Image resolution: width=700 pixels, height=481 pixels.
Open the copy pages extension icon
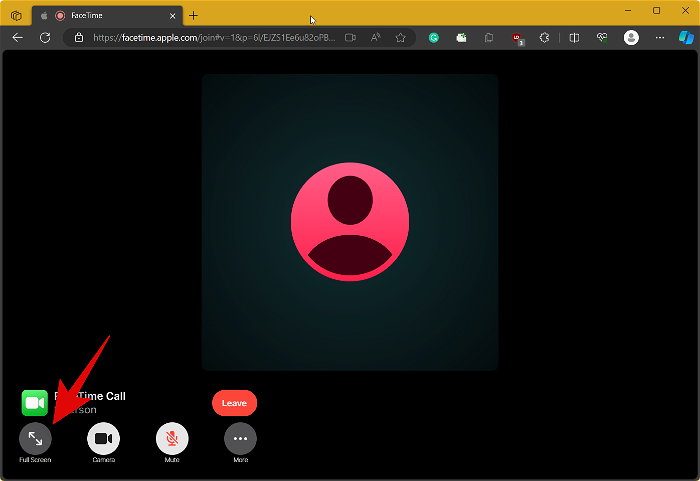pyautogui.click(x=489, y=38)
